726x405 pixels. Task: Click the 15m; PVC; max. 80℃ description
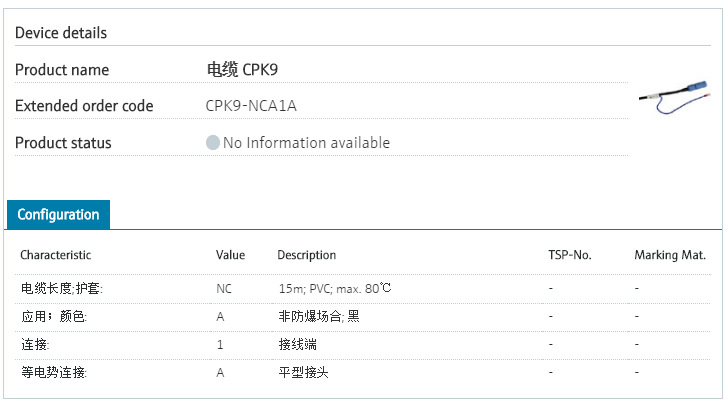click(334, 288)
